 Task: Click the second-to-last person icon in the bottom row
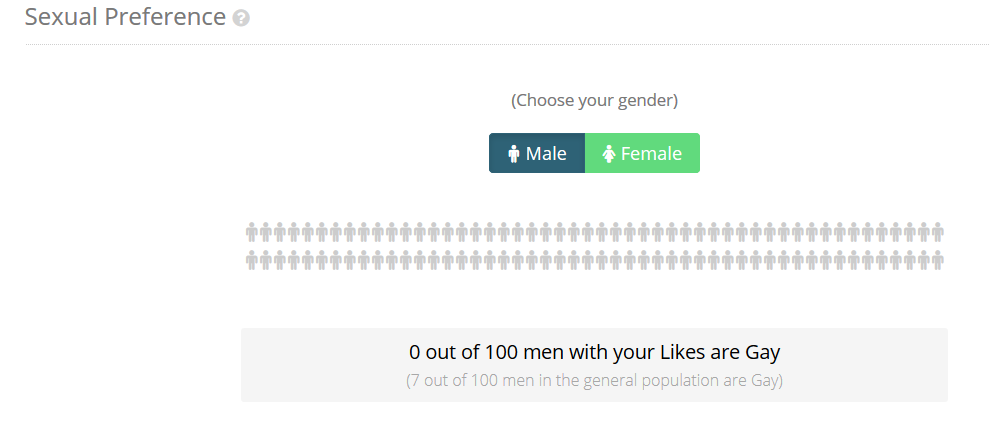pyautogui.click(x=924, y=260)
